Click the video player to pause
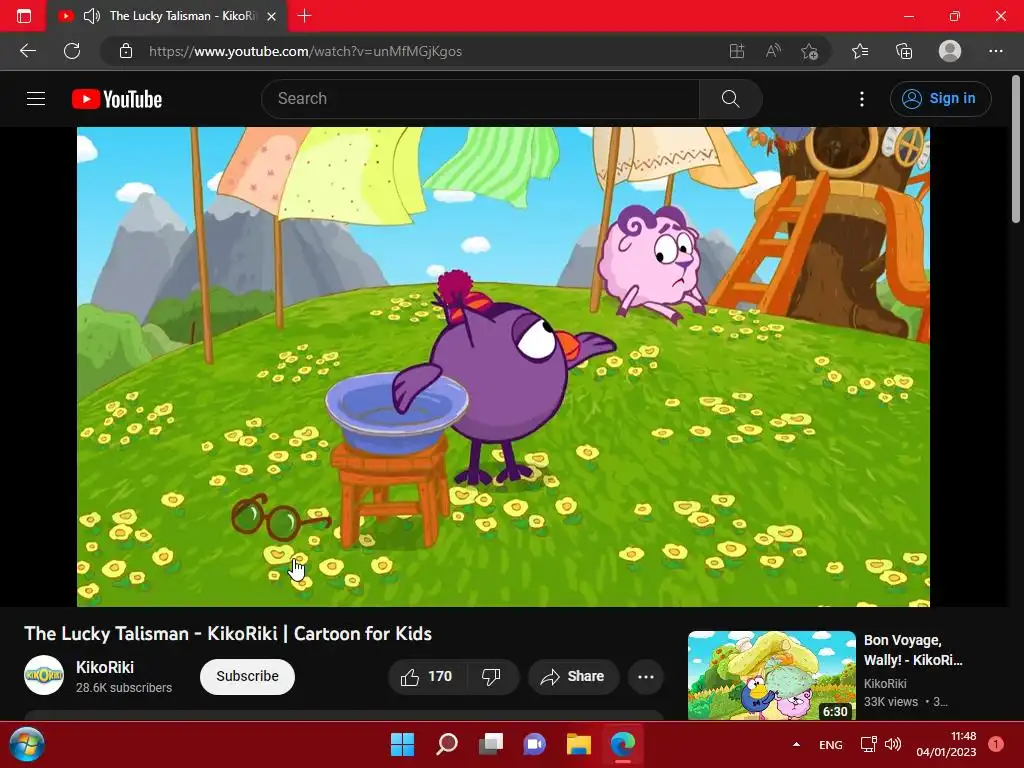Screen dimensions: 1024x768 (x=503, y=366)
